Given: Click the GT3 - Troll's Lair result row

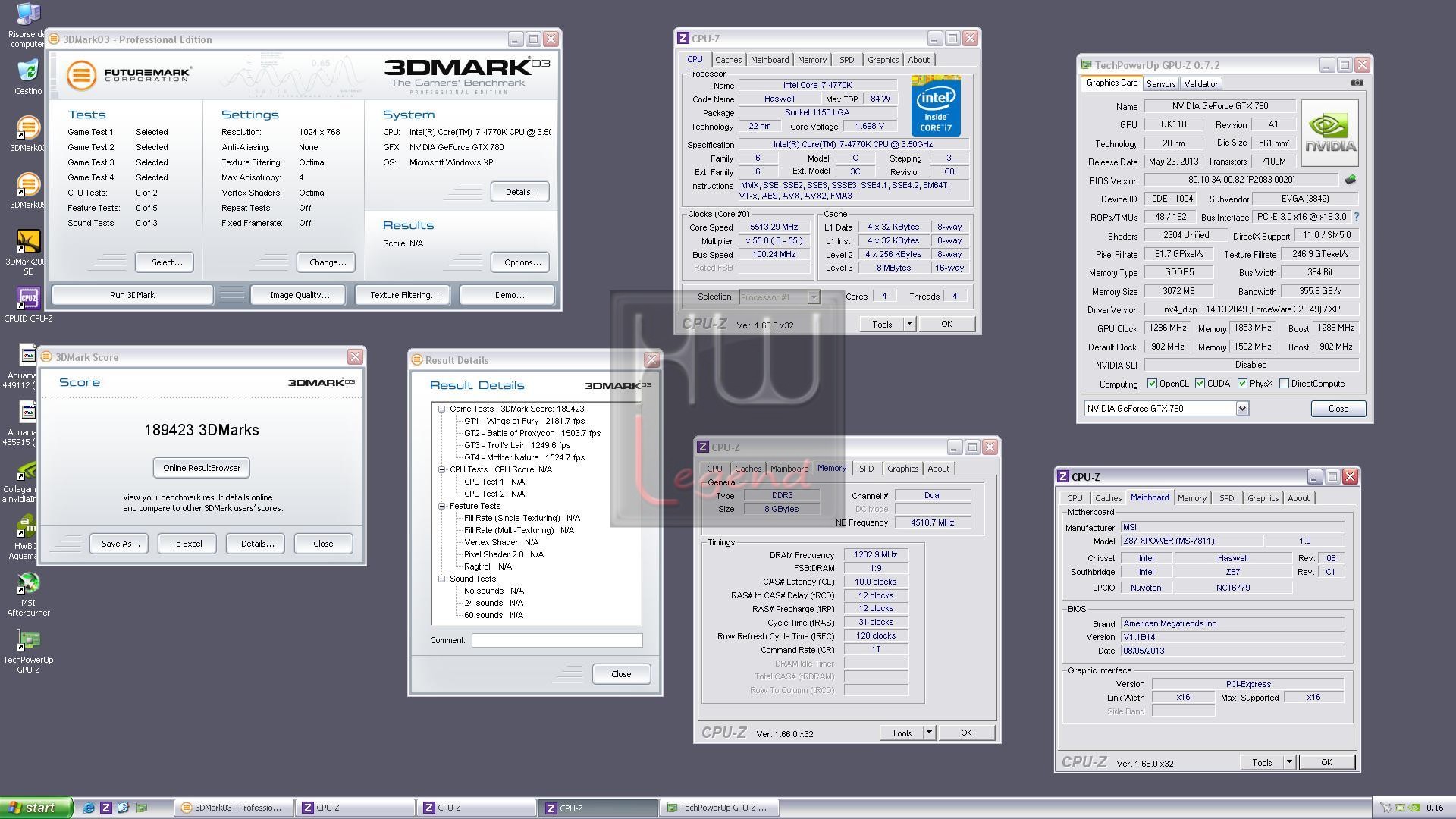Looking at the screenshot, I should tap(517, 445).
